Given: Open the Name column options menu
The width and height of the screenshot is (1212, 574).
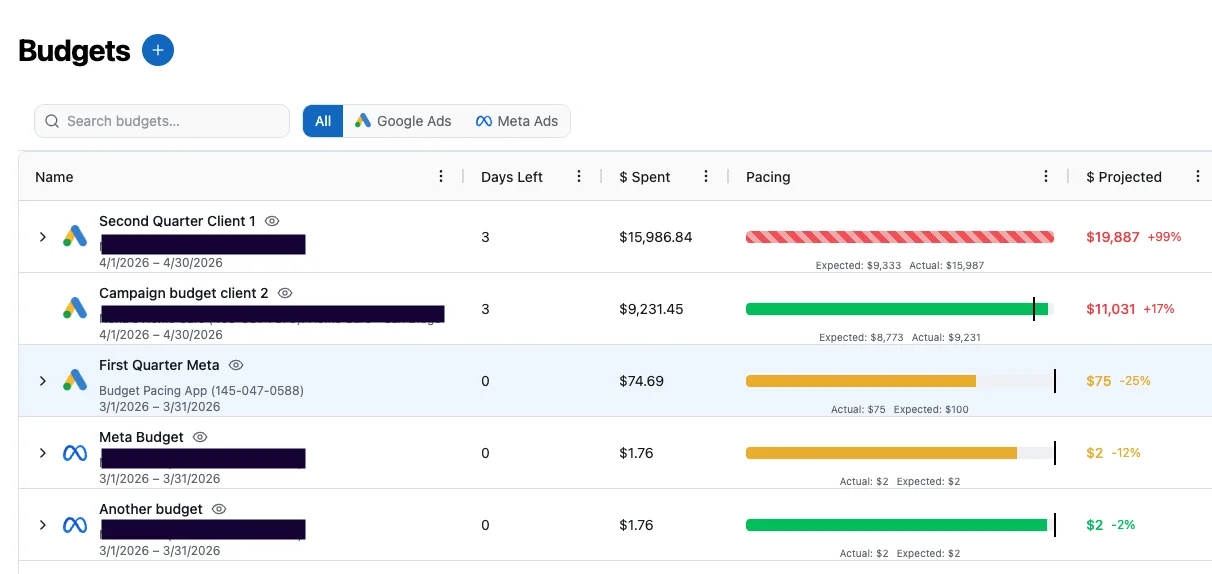Looking at the screenshot, I should pos(442,176).
